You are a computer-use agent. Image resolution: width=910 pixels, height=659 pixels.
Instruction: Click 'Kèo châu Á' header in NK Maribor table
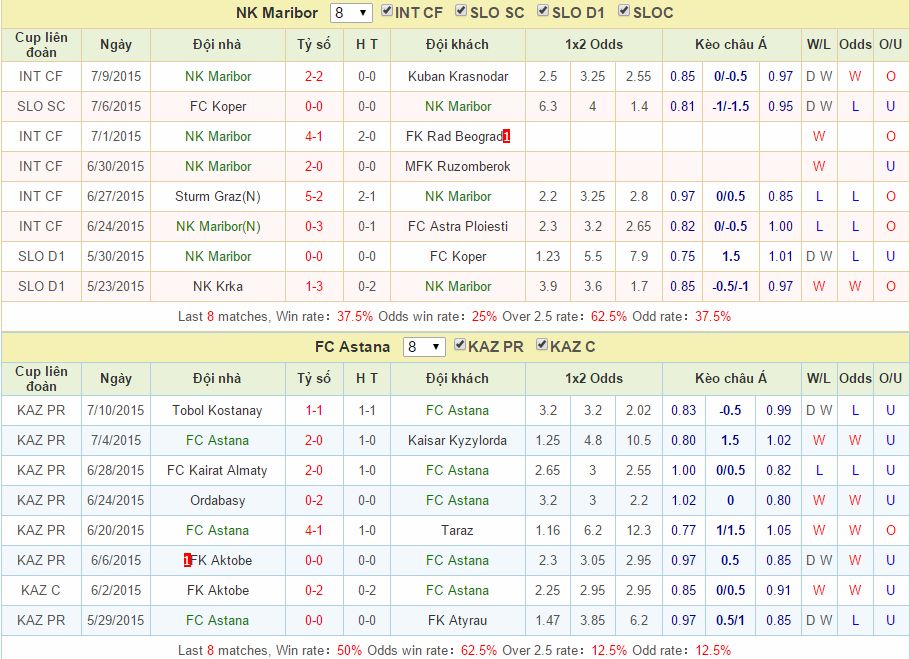tap(731, 45)
